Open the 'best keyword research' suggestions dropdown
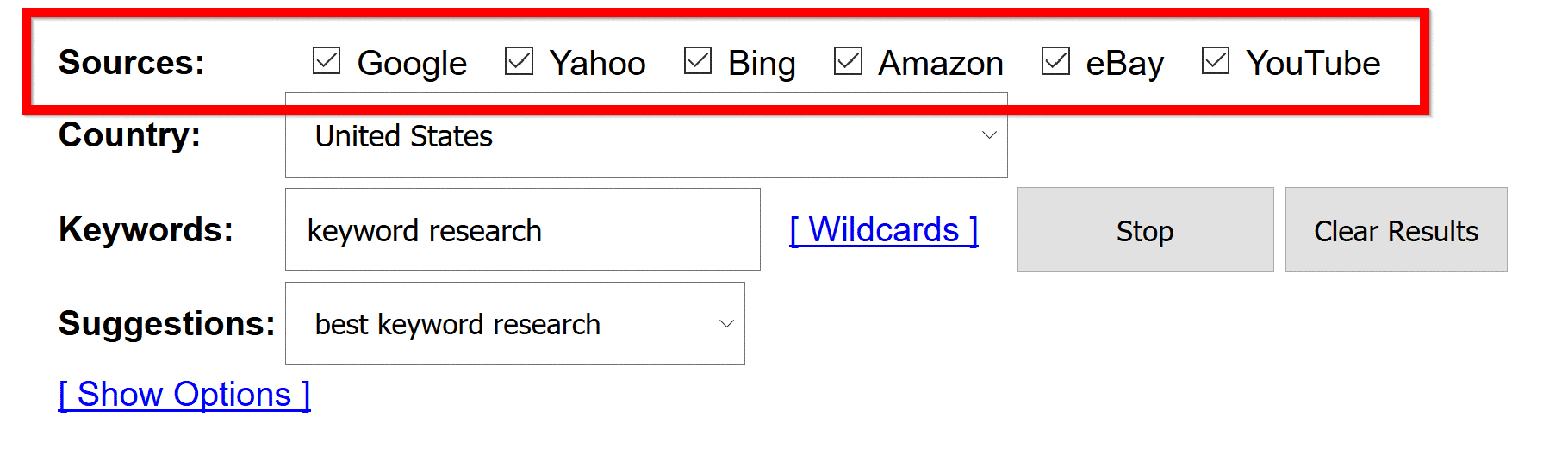 tap(513, 324)
